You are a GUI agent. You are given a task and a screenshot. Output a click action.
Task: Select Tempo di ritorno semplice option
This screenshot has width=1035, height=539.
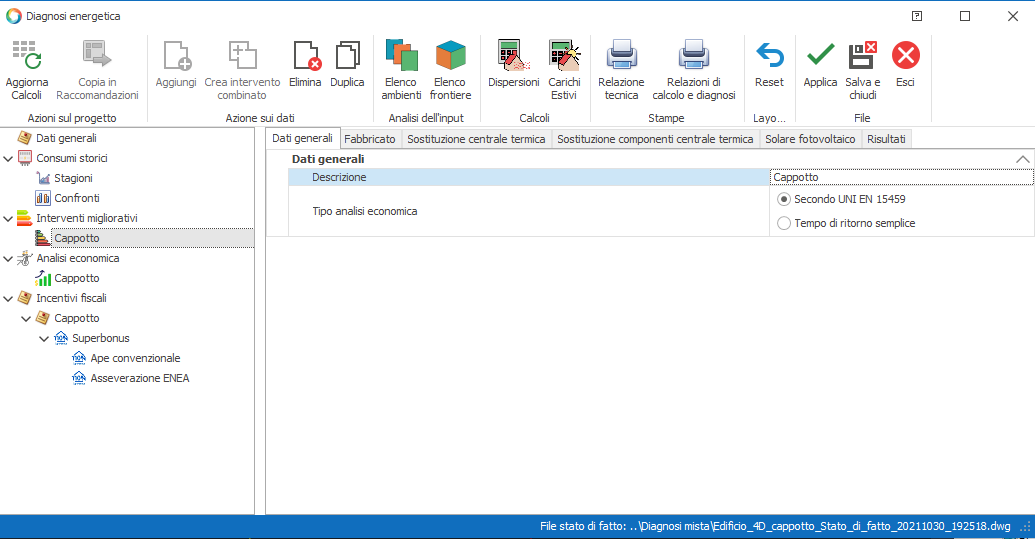[x=784, y=223]
